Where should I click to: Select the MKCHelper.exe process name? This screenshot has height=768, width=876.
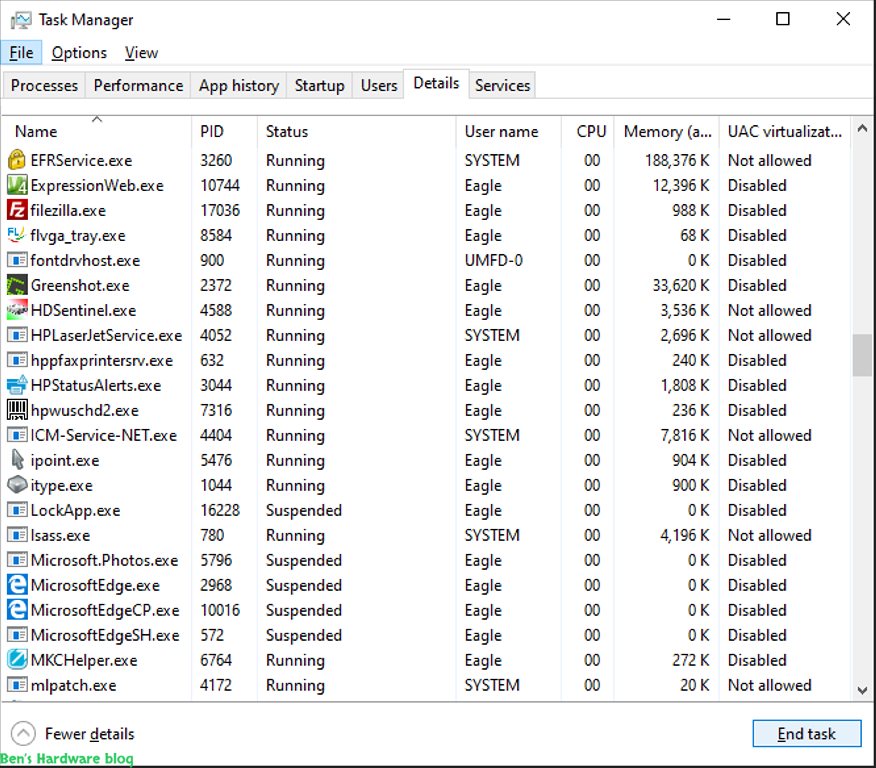pyautogui.click(x=84, y=660)
